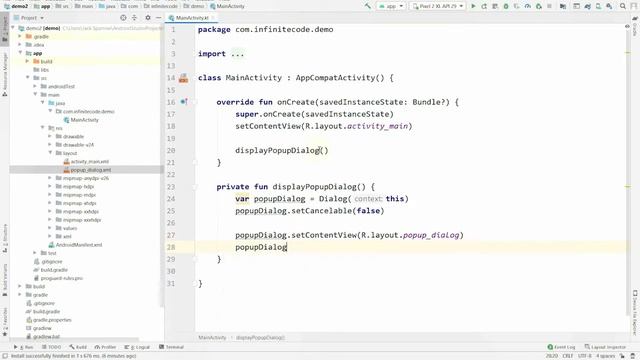The image size is (640, 360).
Task: Open the AVD Manager icon
Action: (598, 6)
